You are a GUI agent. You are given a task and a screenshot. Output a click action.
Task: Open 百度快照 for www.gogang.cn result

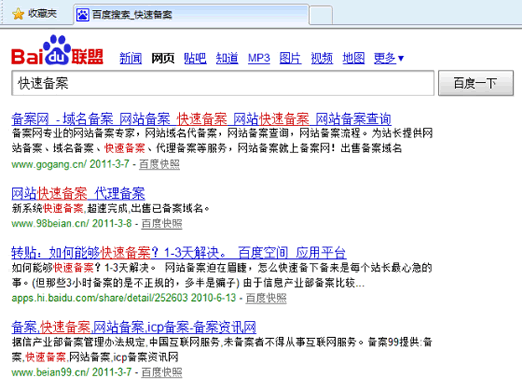point(159,164)
